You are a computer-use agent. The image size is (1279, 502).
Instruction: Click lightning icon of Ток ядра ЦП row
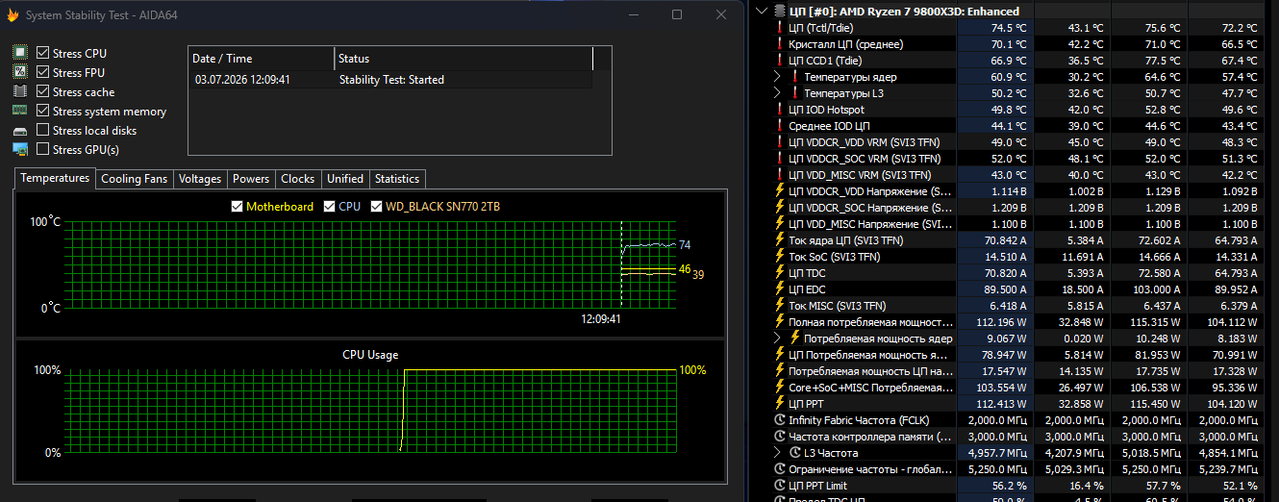click(780, 240)
